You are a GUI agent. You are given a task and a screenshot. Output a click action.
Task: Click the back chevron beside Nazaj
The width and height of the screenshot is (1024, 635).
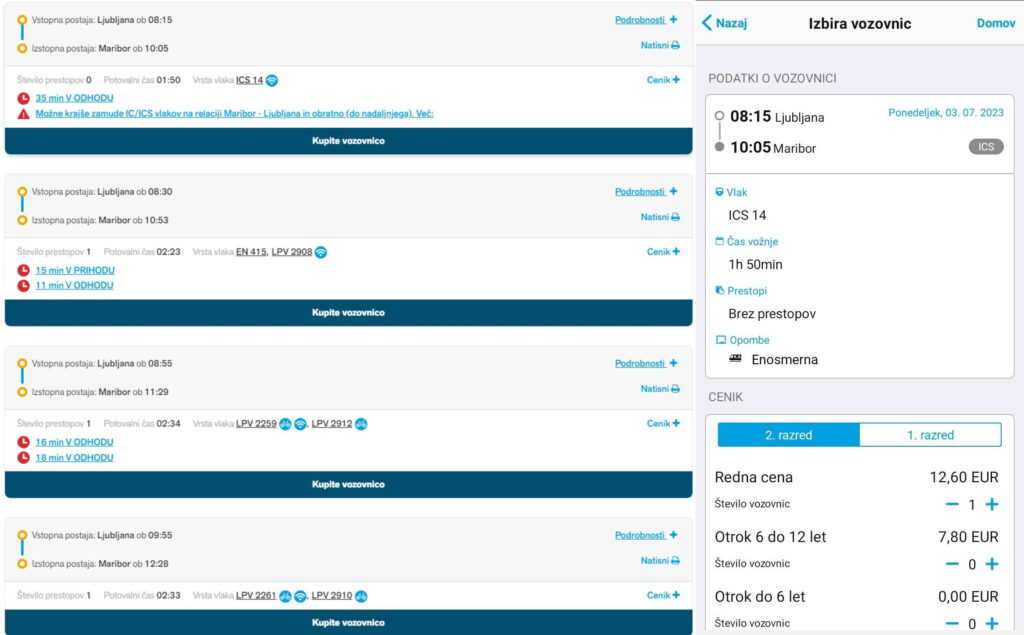[708, 23]
